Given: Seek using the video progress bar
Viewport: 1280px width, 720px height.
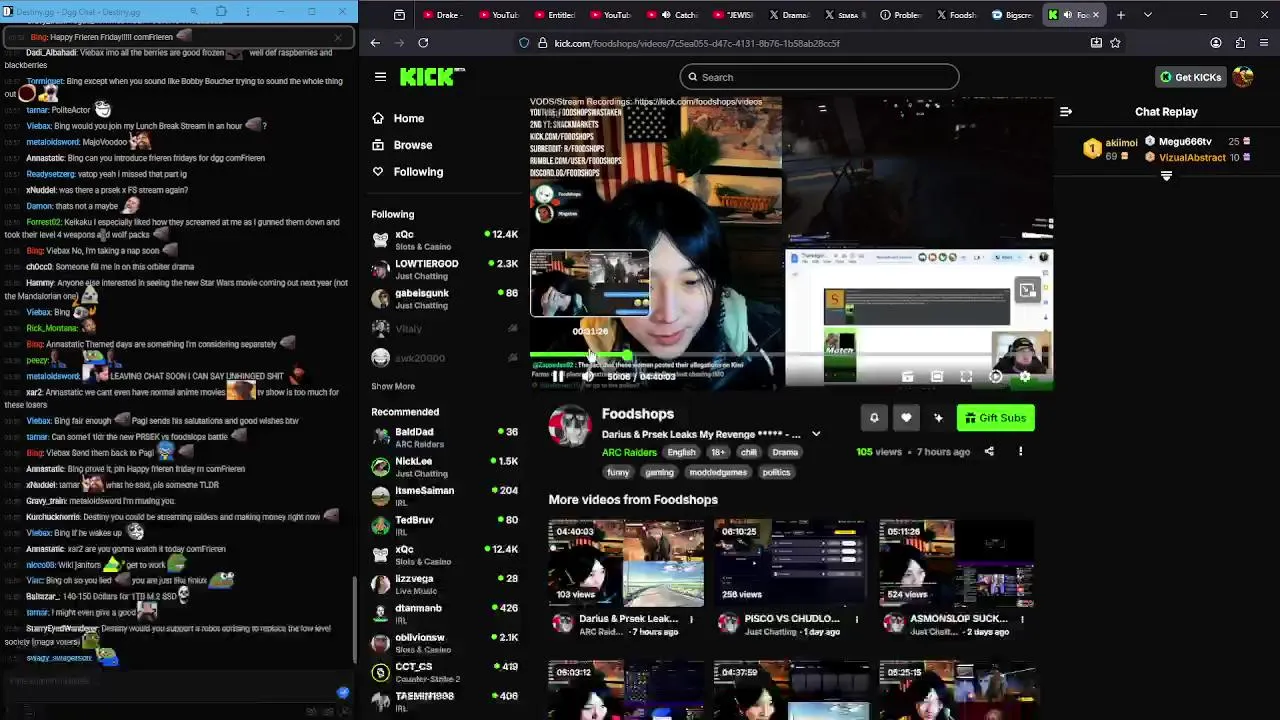Looking at the screenshot, I should pos(790,355).
